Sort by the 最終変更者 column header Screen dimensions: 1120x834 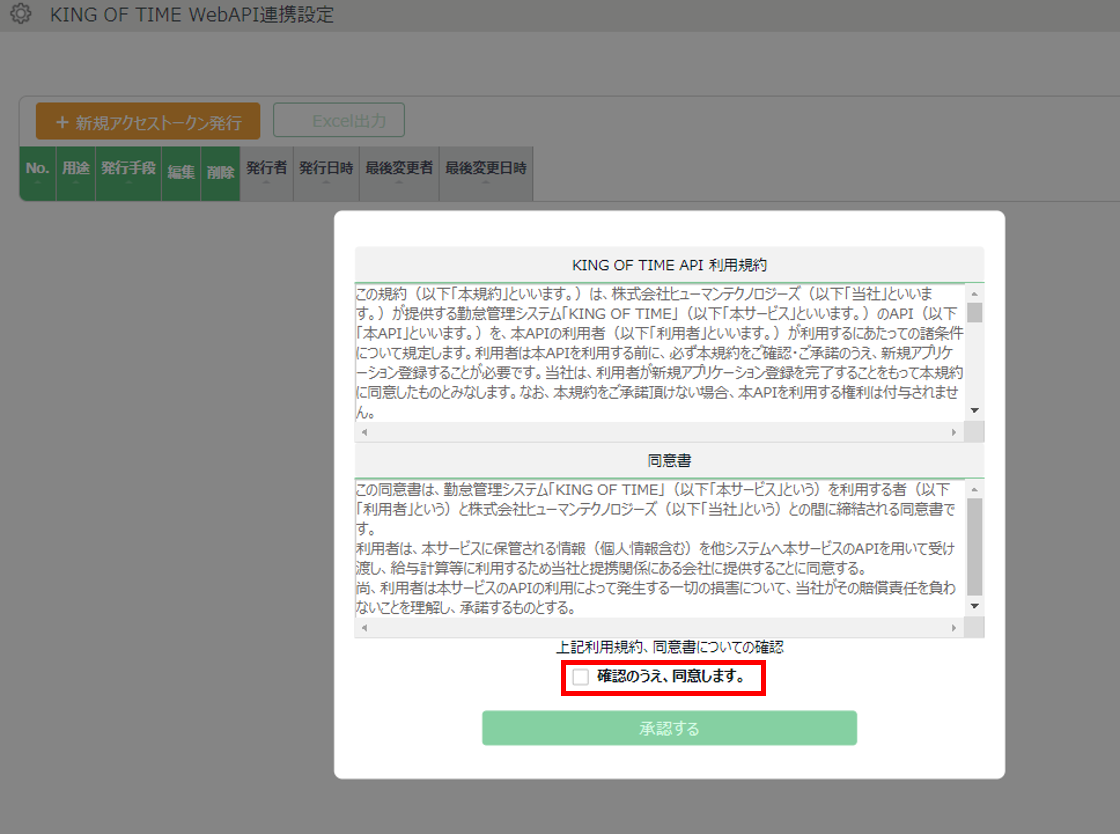399,174
